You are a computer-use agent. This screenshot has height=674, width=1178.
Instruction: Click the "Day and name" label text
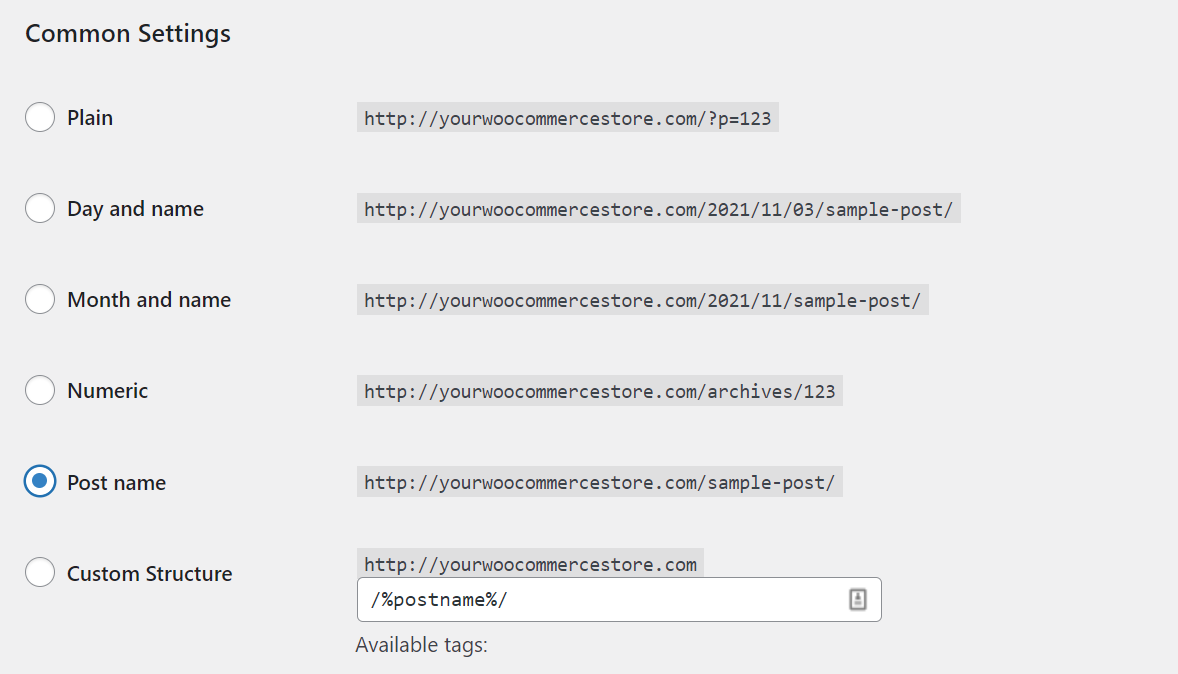pos(135,209)
